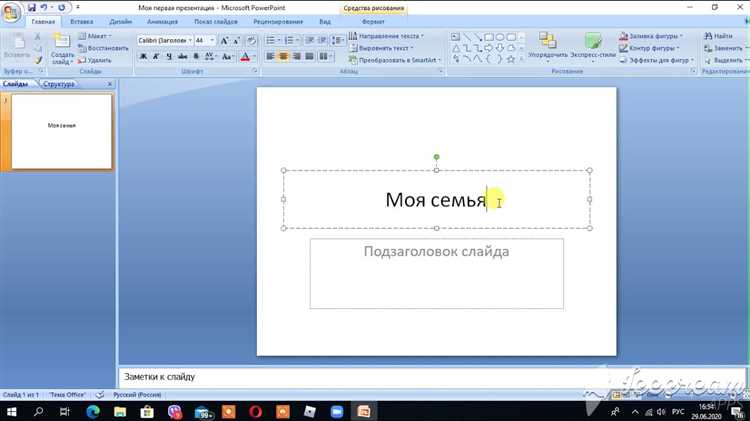
Task: Open the Windows Start menu
Action: point(11,411)
